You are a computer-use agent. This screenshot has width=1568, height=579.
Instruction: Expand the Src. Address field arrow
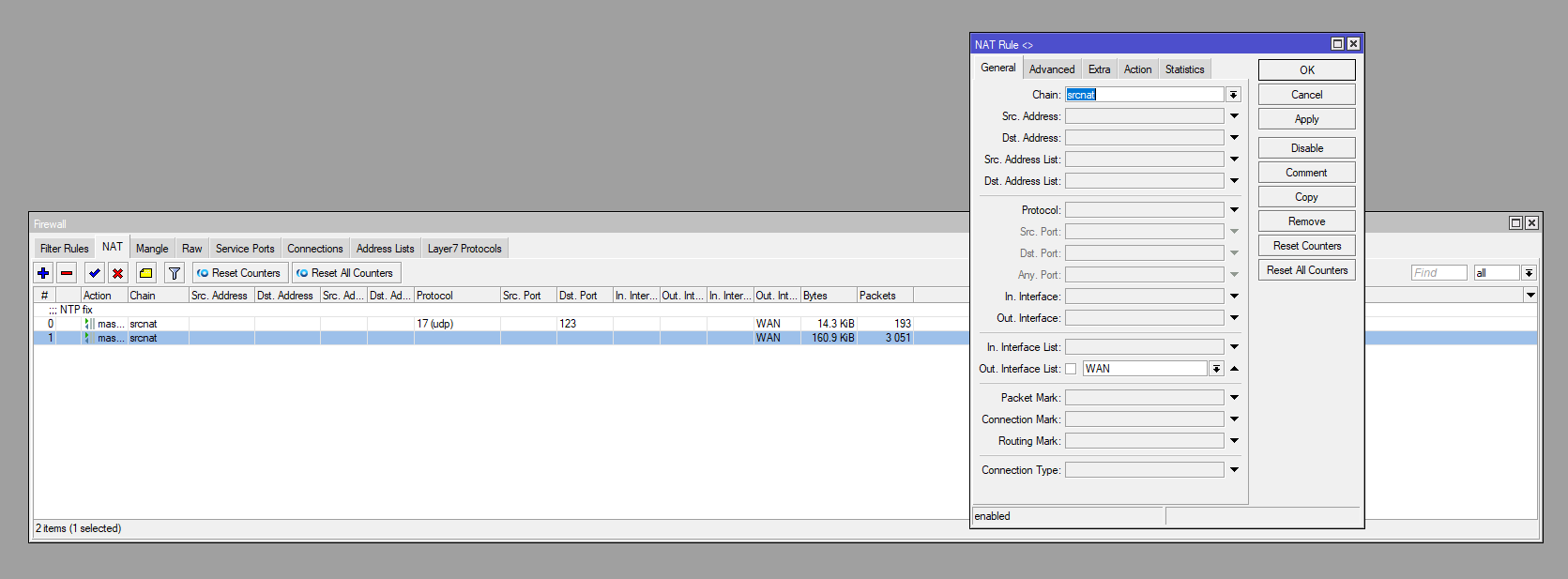pyautogui.click(x=1234, y=116)
